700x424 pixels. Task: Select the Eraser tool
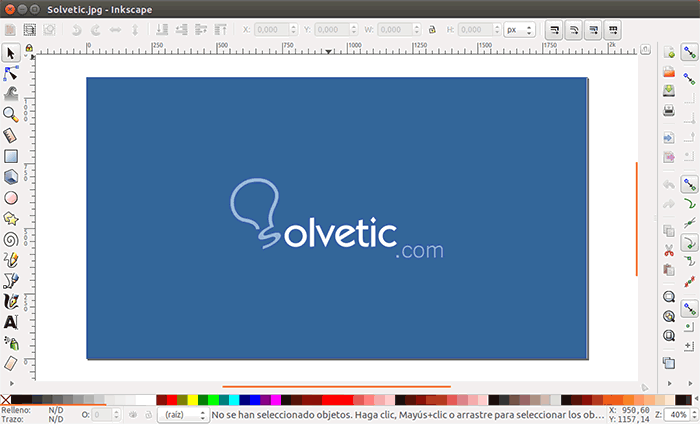point(11,363)
